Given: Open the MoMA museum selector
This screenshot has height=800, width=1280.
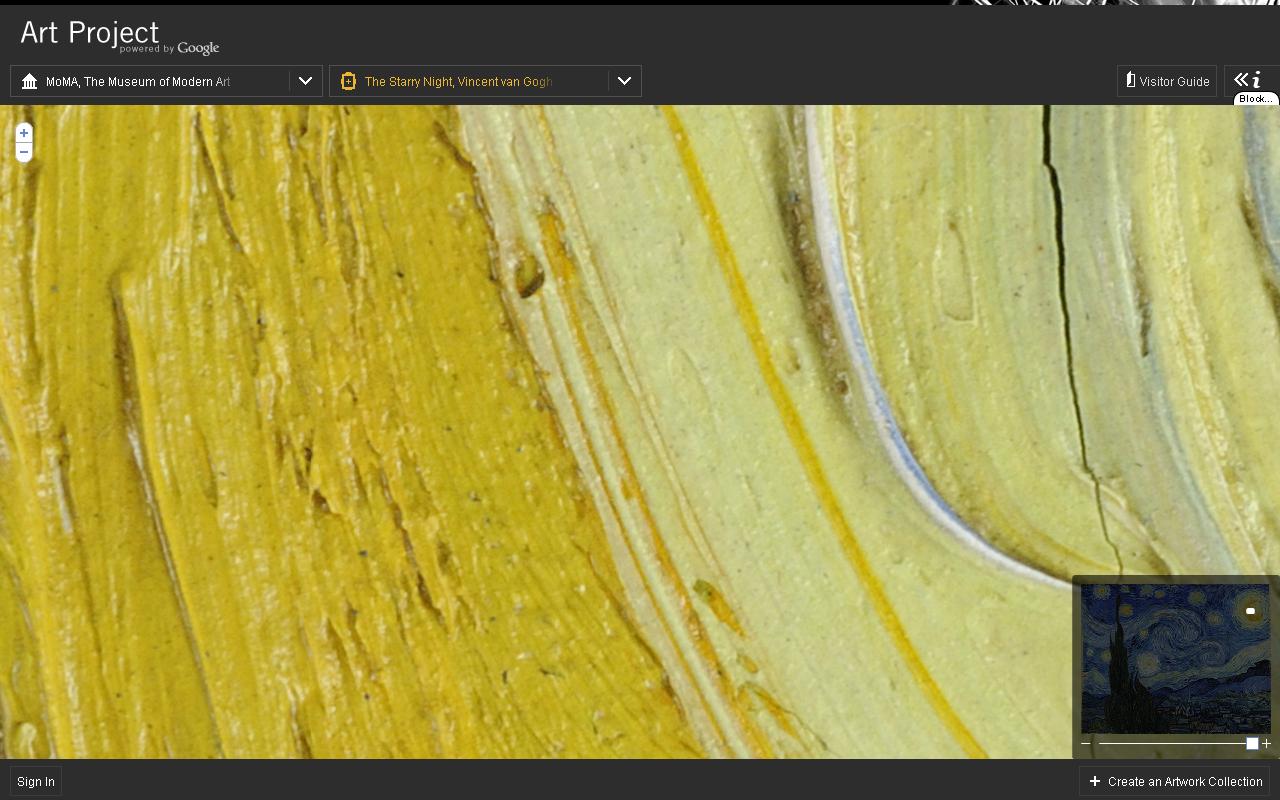Looking at the screenshot, I should tap(166, 81).
